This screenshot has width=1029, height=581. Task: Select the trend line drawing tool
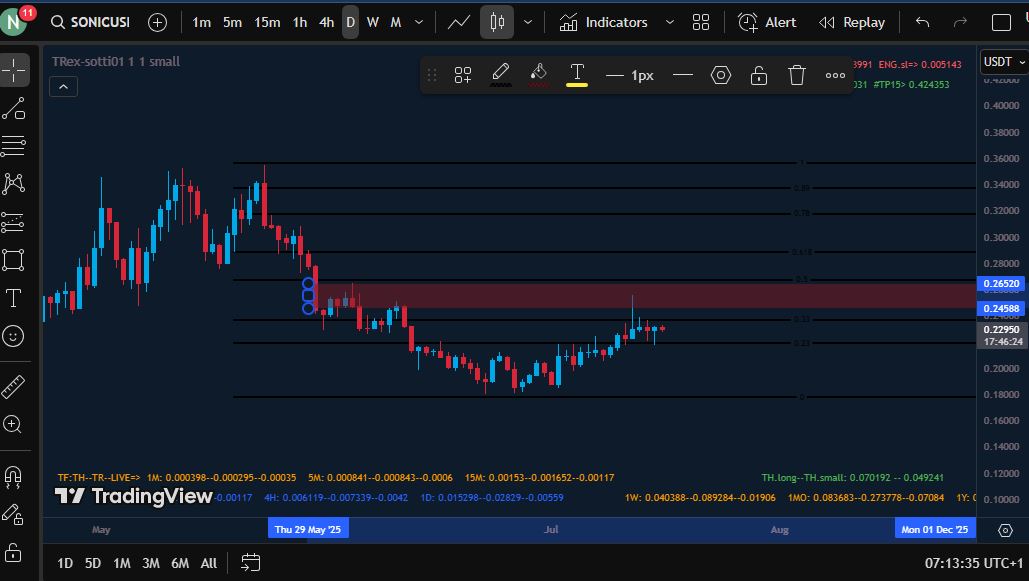point(14,108)
